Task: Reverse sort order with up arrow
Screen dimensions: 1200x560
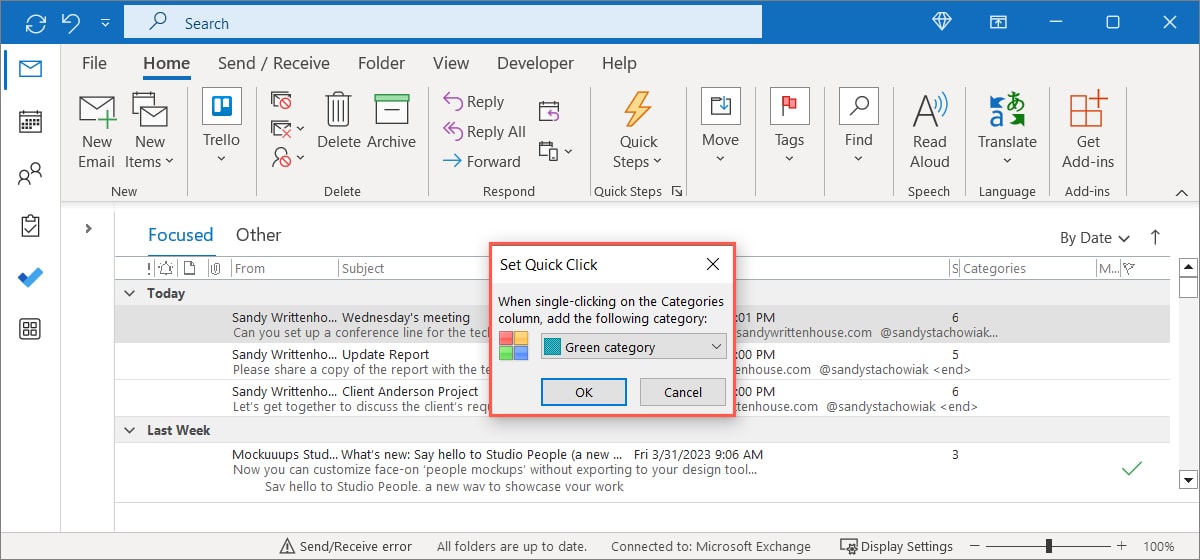Action: click(1155, 237)
